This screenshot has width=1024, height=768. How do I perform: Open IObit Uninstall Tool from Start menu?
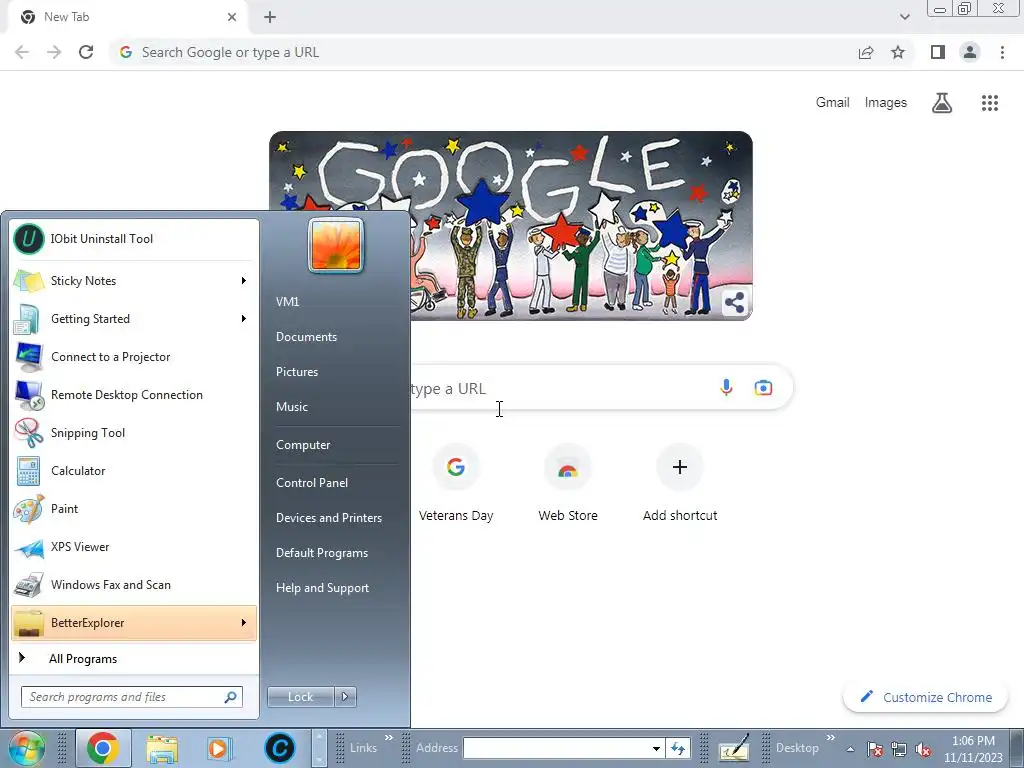tap(134, 239)
